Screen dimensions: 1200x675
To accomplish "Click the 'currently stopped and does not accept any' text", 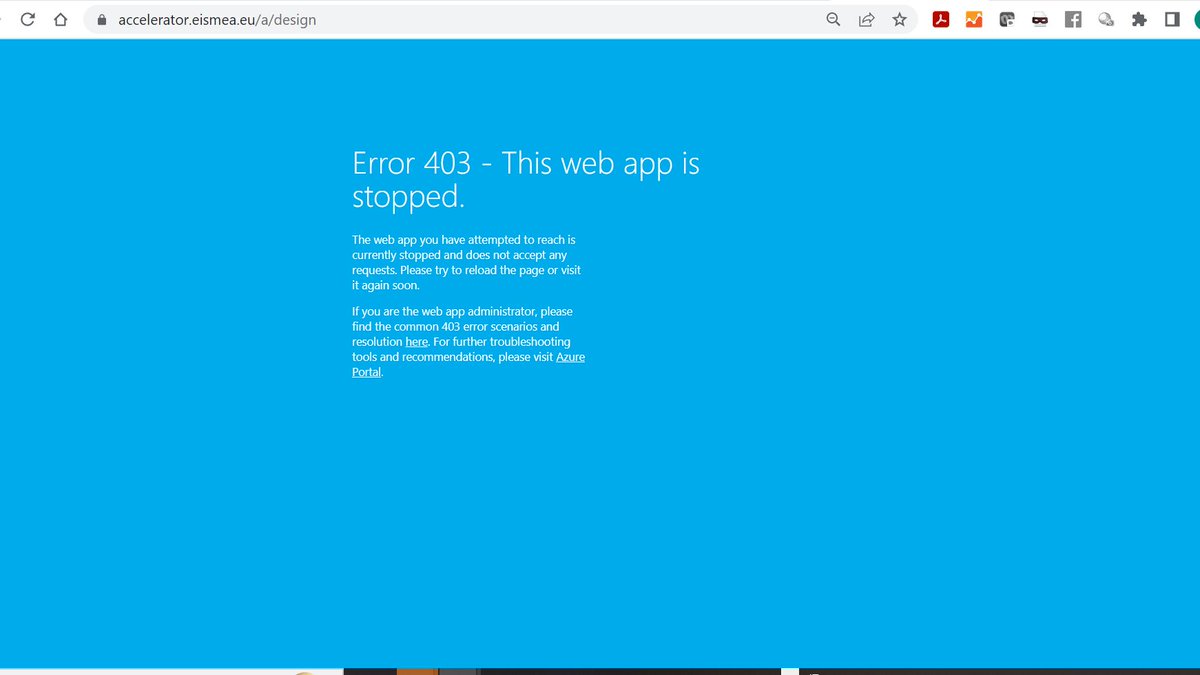I will tap(459, 255).
